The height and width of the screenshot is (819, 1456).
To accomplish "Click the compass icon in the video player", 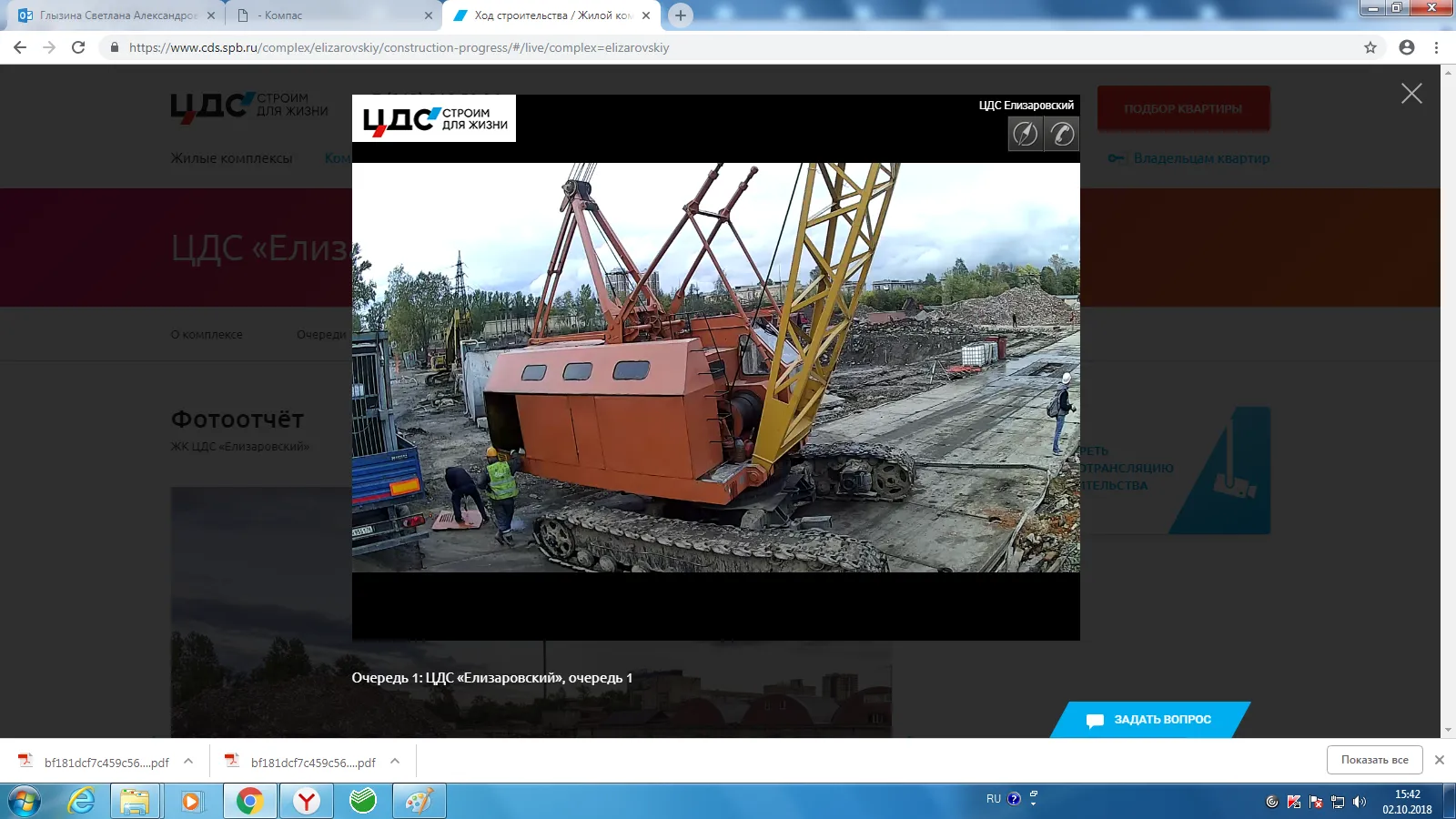I will tap(1026, 134).
